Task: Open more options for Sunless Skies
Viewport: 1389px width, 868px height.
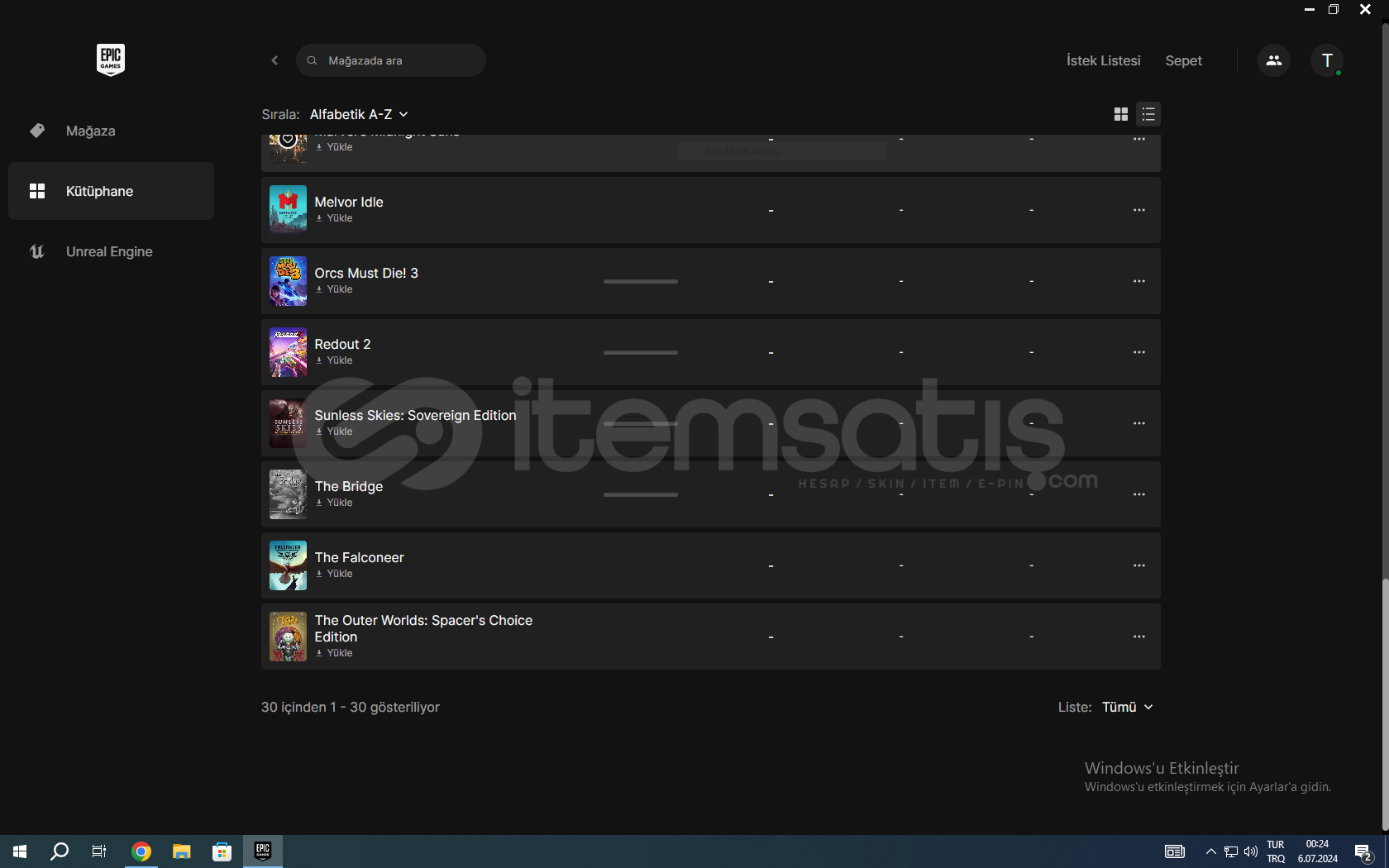Action: (1139, 423)
